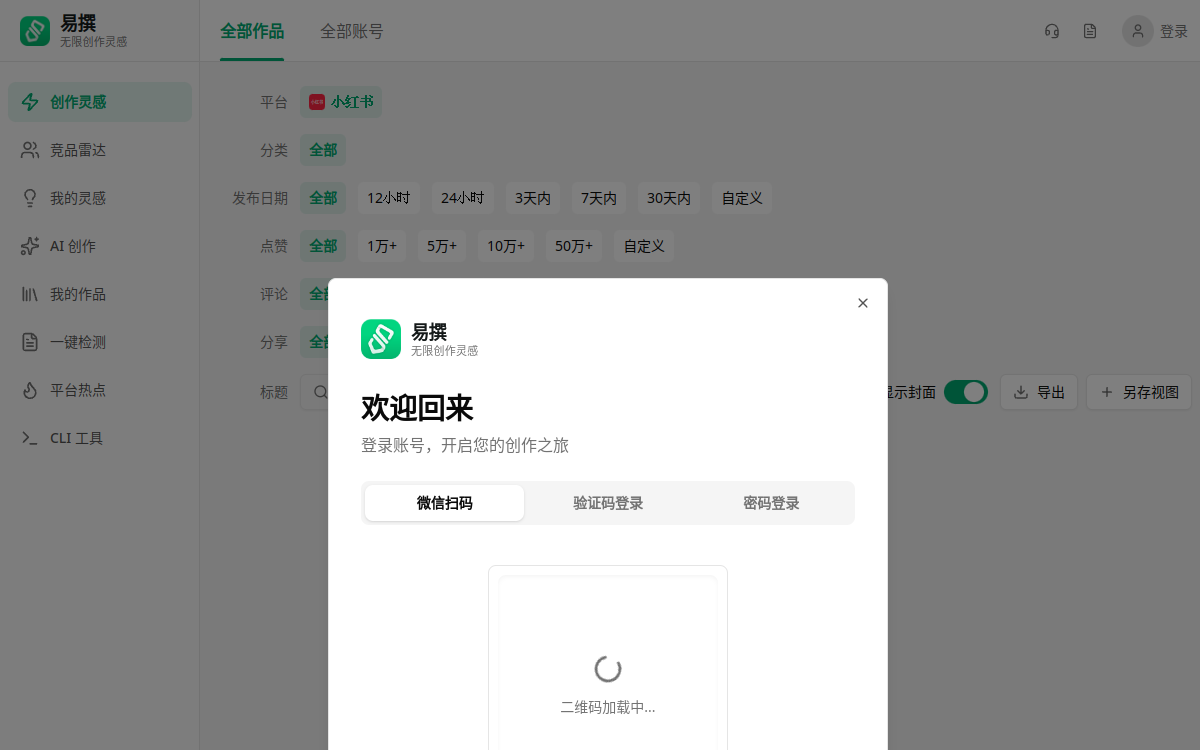Open 一键检测 in the sidebar

(100, 342)
